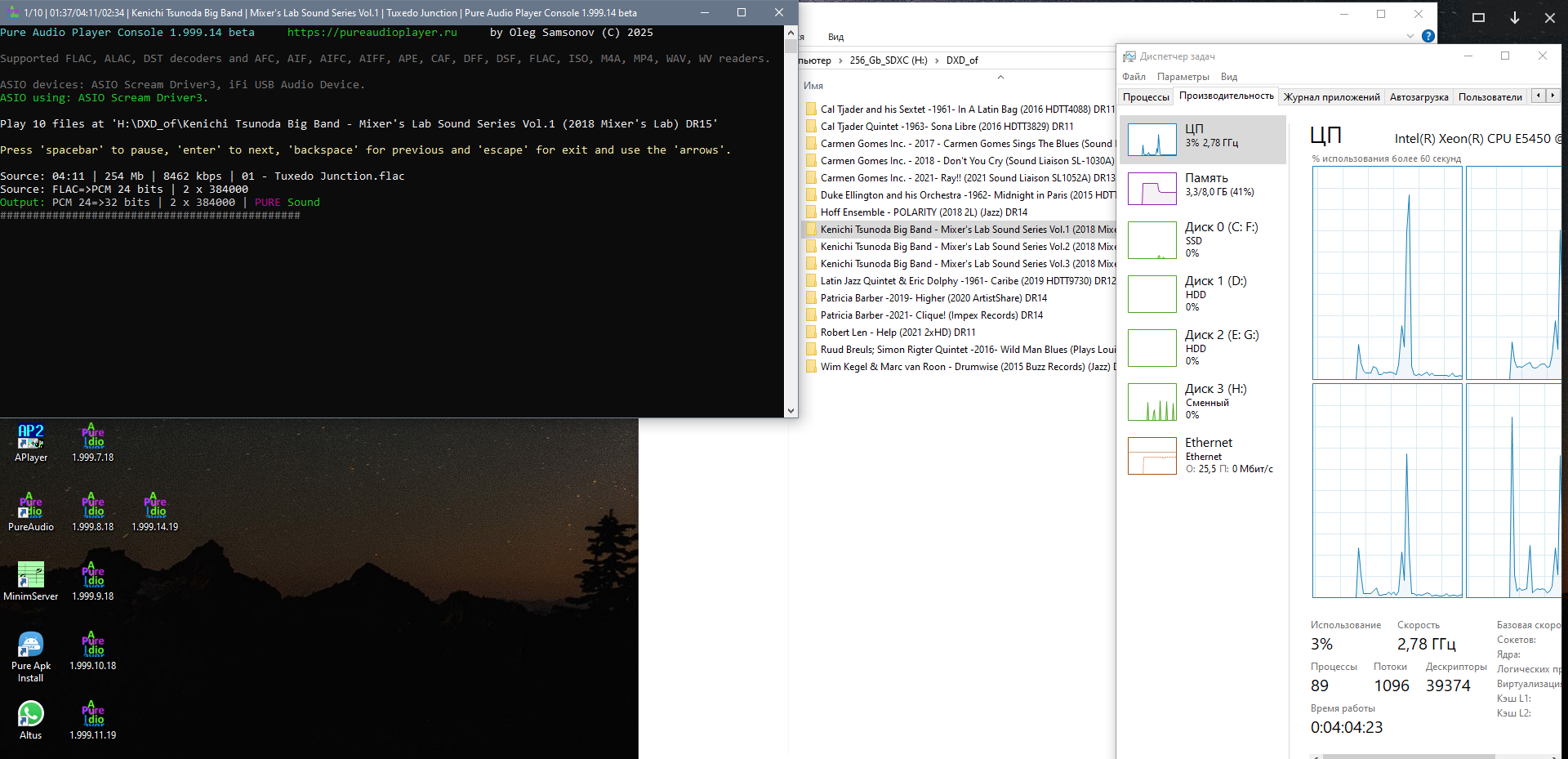
Task: Switch to Журнал приложений tab
Action: pos(1331,97)
